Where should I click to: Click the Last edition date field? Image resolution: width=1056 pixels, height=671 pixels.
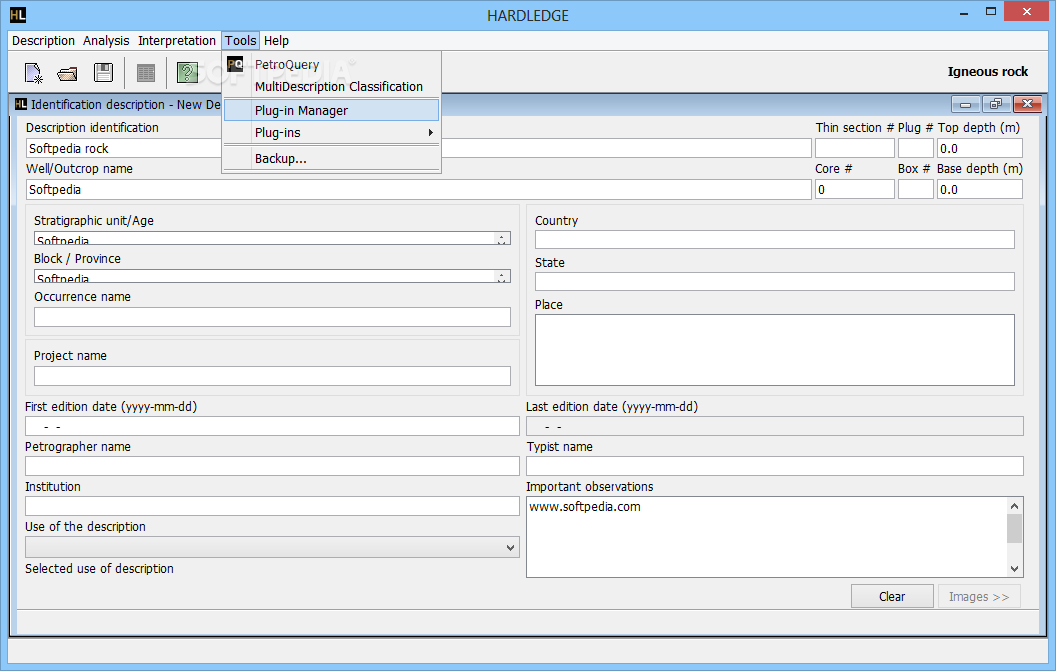(x=774, y=426)
